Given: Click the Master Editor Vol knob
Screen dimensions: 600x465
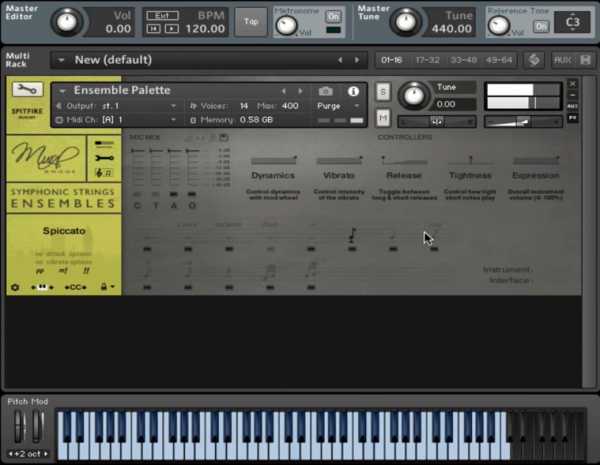Looking at the screenshot, I should coord(67,22).
